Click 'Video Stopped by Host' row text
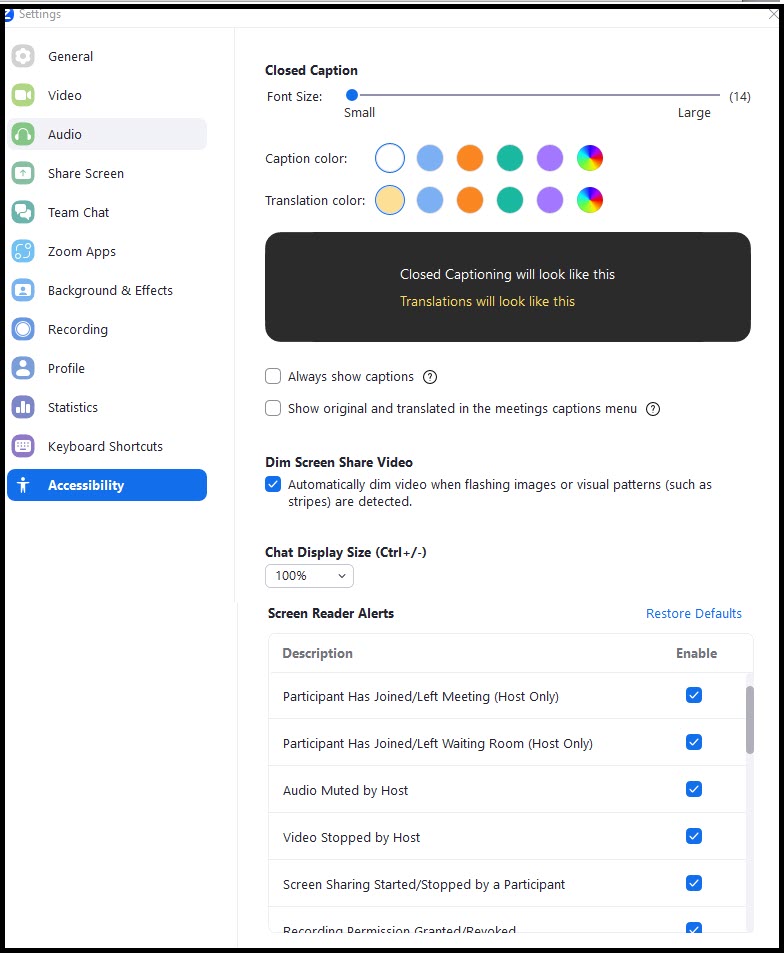Image resolution: width=784 pixels, height=953 pixels. coord(351,838)
